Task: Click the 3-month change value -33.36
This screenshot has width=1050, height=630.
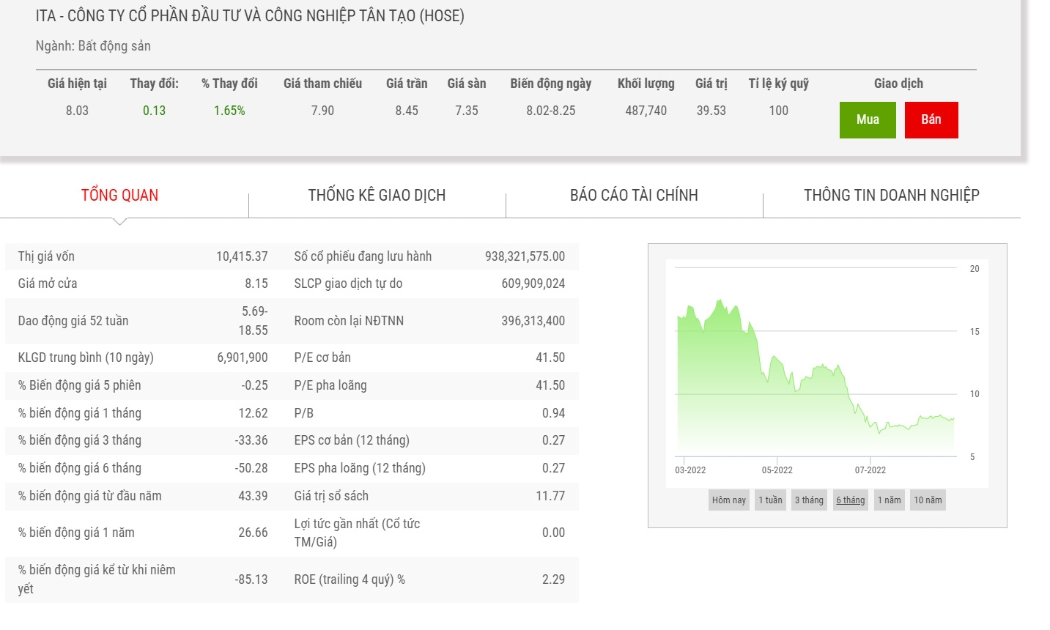Action: [251, 441]
